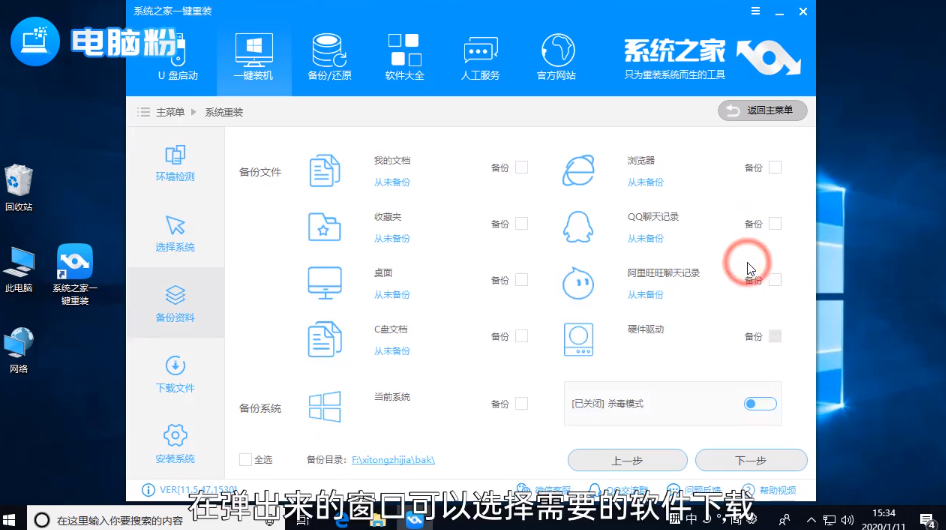Select the 环境检测 step in the sidebar

(175, 164)
